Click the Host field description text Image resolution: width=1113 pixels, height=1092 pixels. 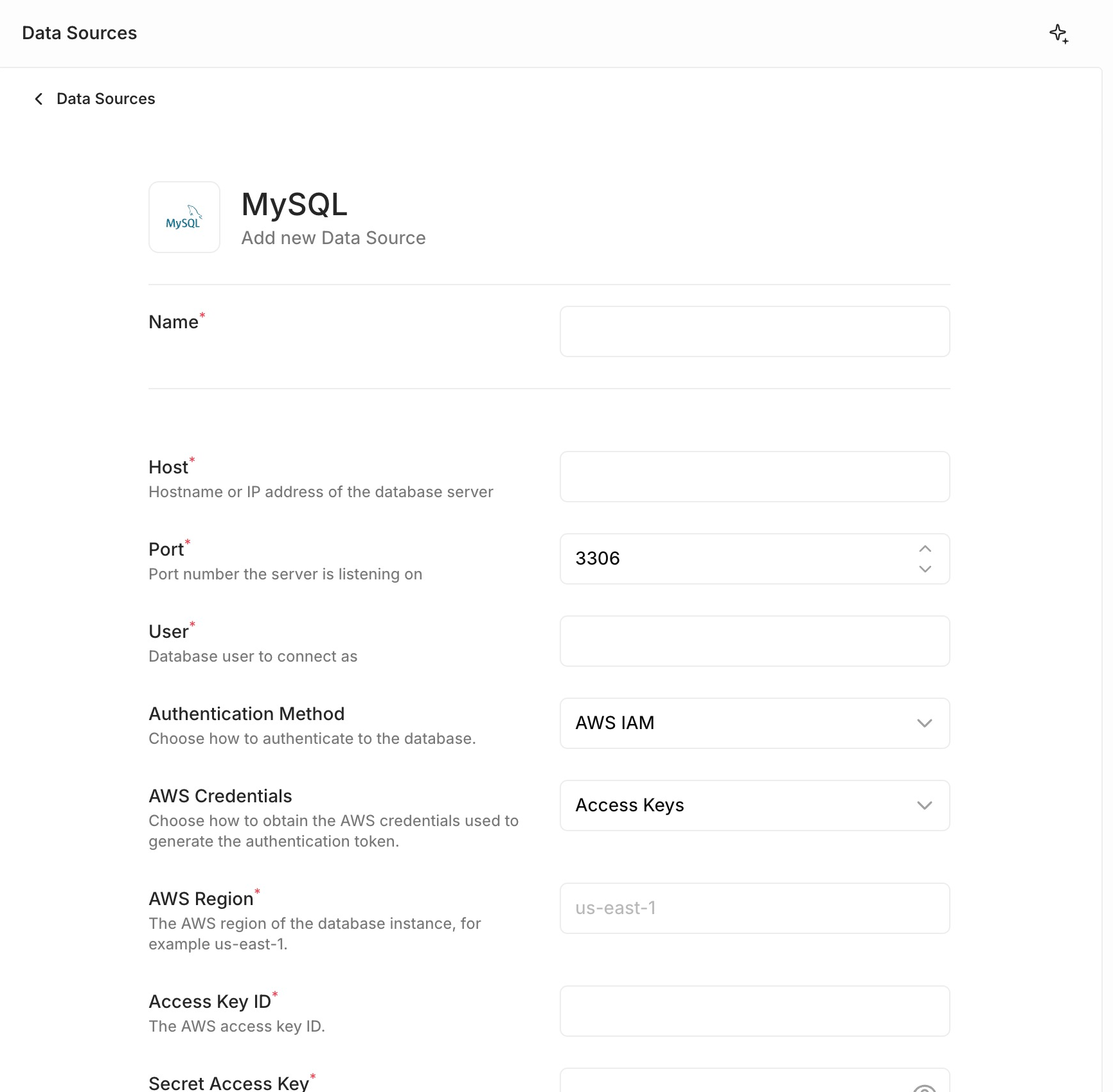pos(321,492)
